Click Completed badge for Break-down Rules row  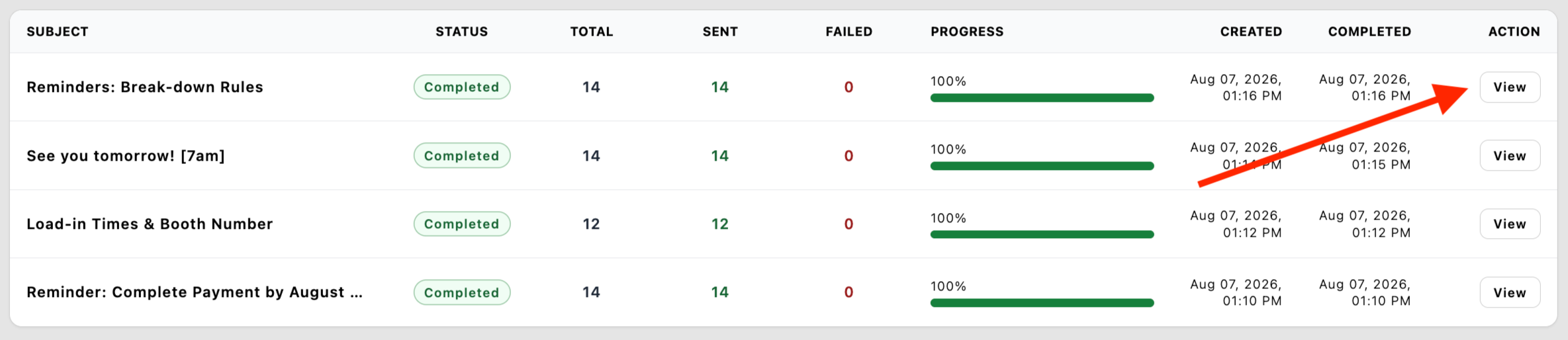[462, 87]
